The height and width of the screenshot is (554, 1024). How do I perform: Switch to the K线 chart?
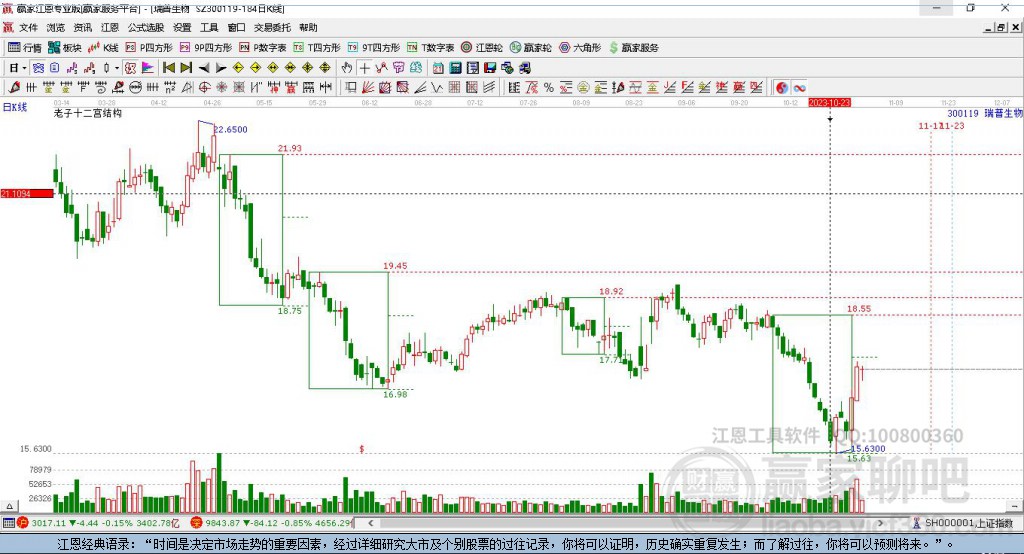click(103, 48)
